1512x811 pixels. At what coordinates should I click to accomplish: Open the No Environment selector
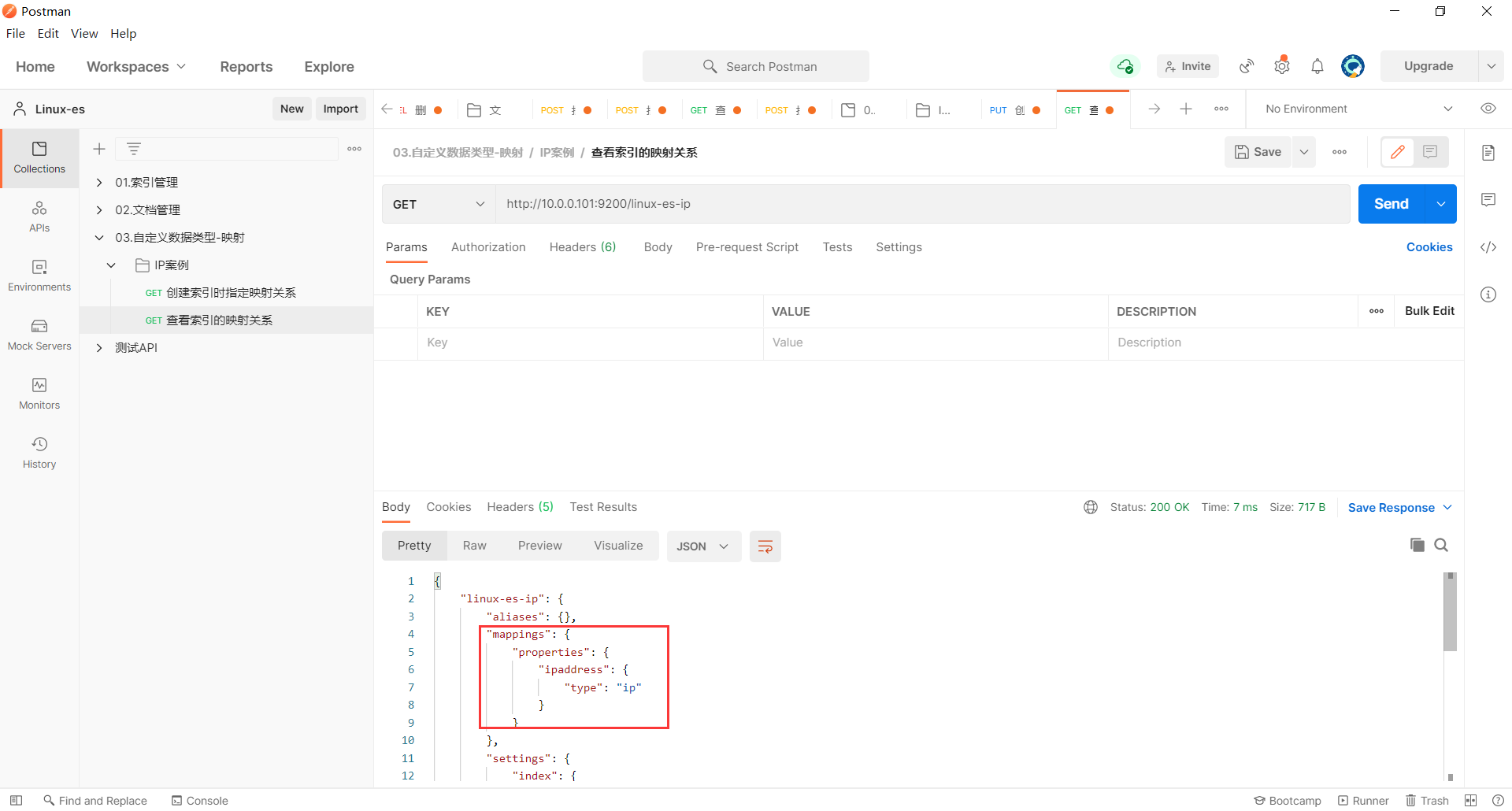click(1358, 109)
